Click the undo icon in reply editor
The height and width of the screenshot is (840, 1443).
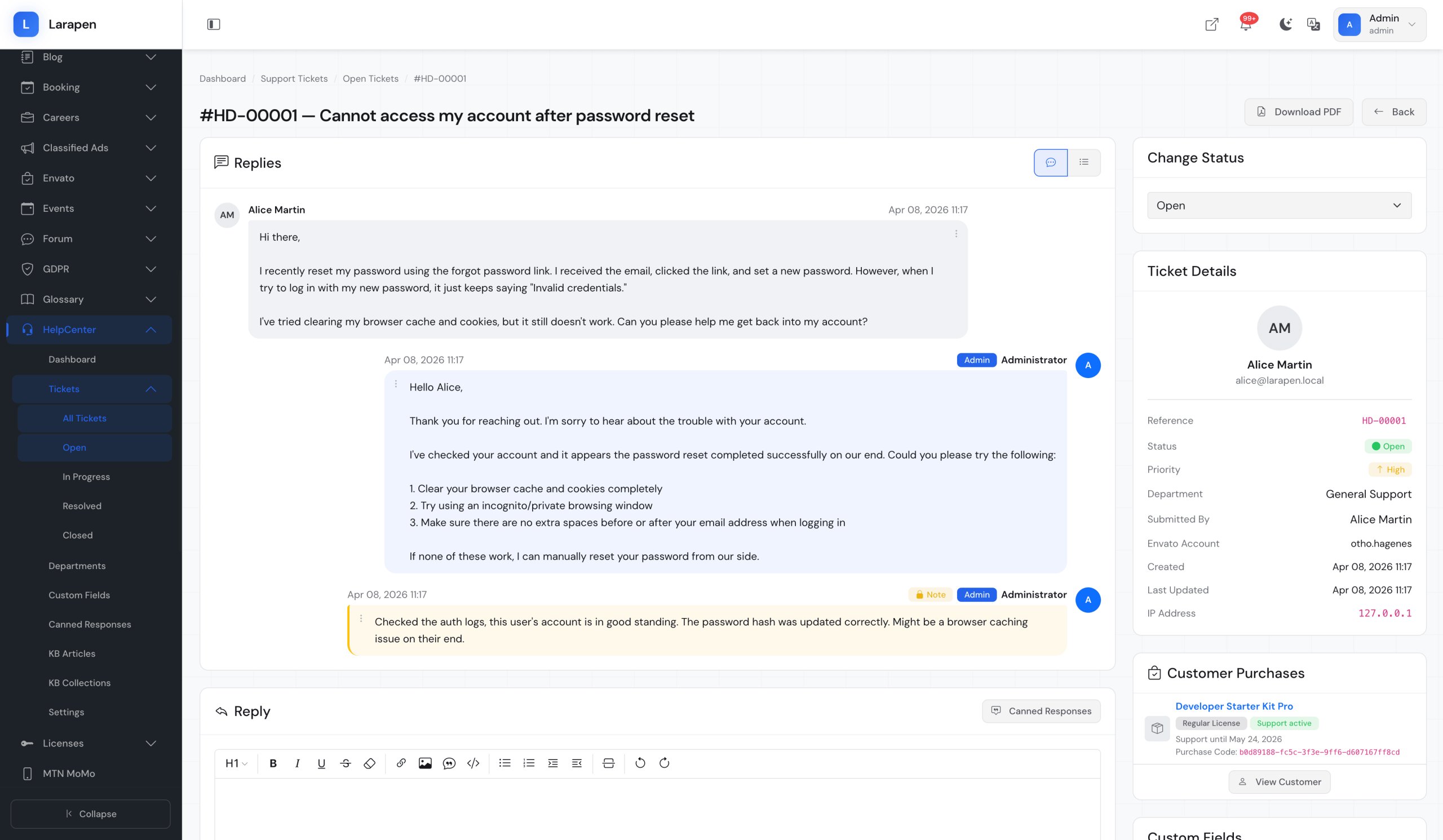640,763
